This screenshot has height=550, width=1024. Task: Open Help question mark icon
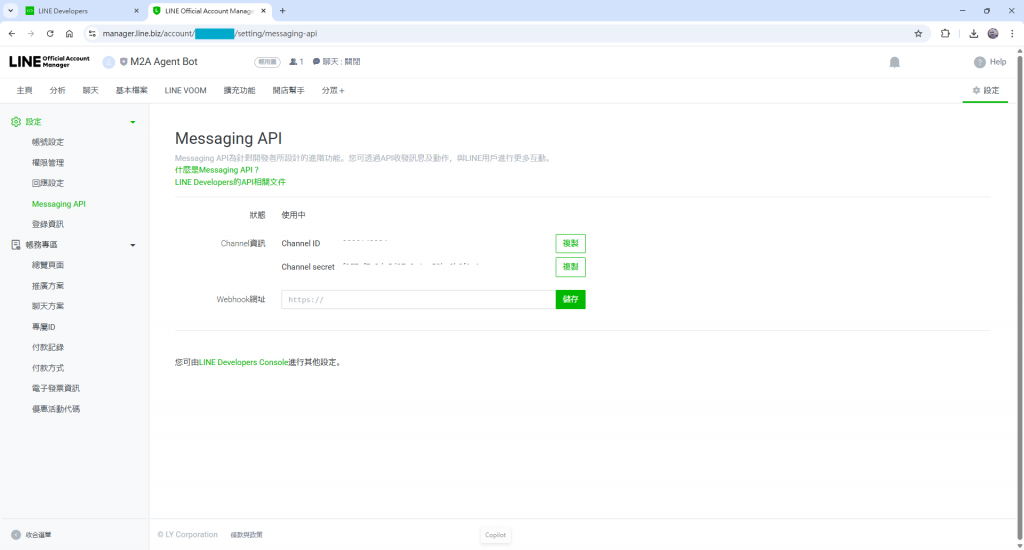980,62
